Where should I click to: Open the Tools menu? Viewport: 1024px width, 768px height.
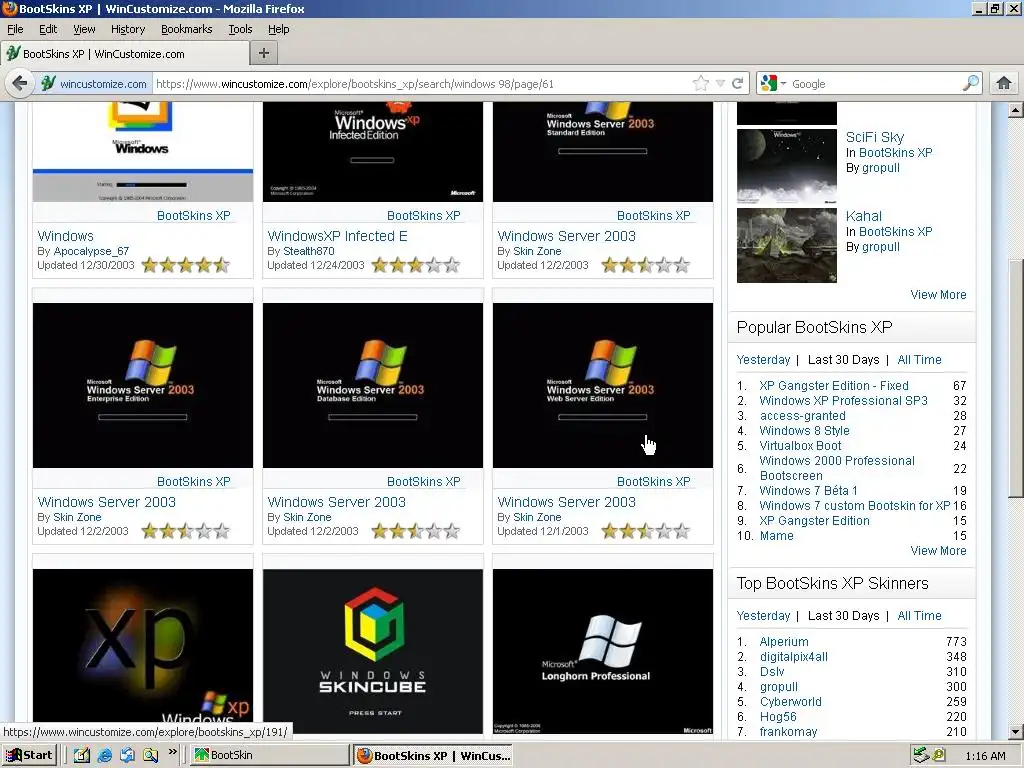[x=240, y=29]
